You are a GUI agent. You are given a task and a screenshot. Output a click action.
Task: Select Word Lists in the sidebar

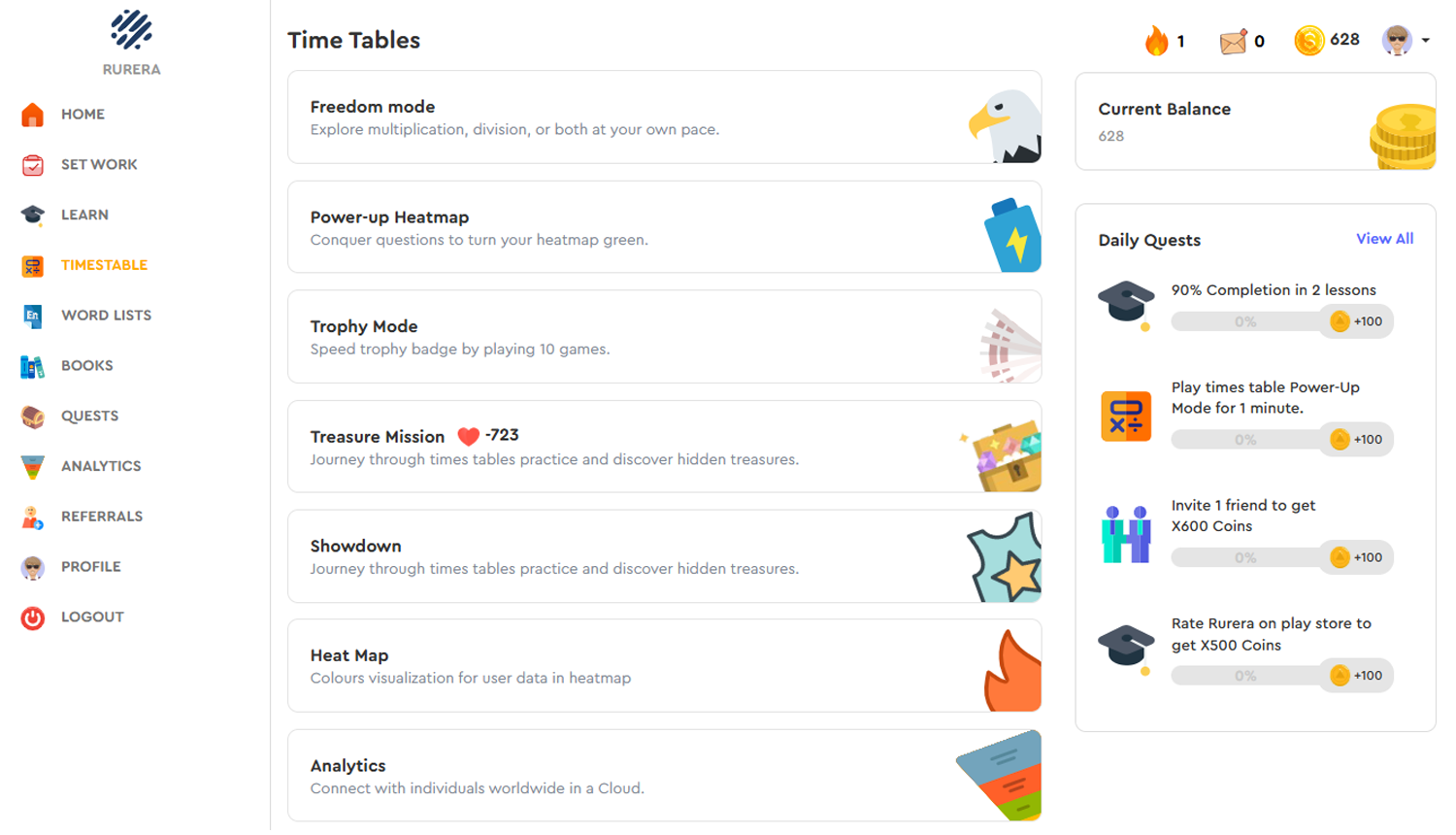[106, 316]
